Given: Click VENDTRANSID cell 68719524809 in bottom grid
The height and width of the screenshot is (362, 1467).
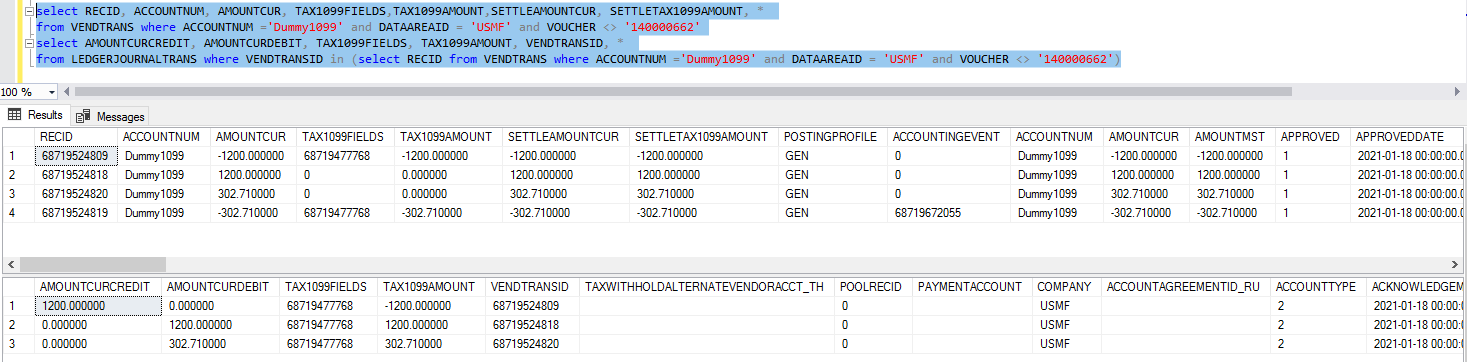Looking at the screenshot, I should (533, 306).
